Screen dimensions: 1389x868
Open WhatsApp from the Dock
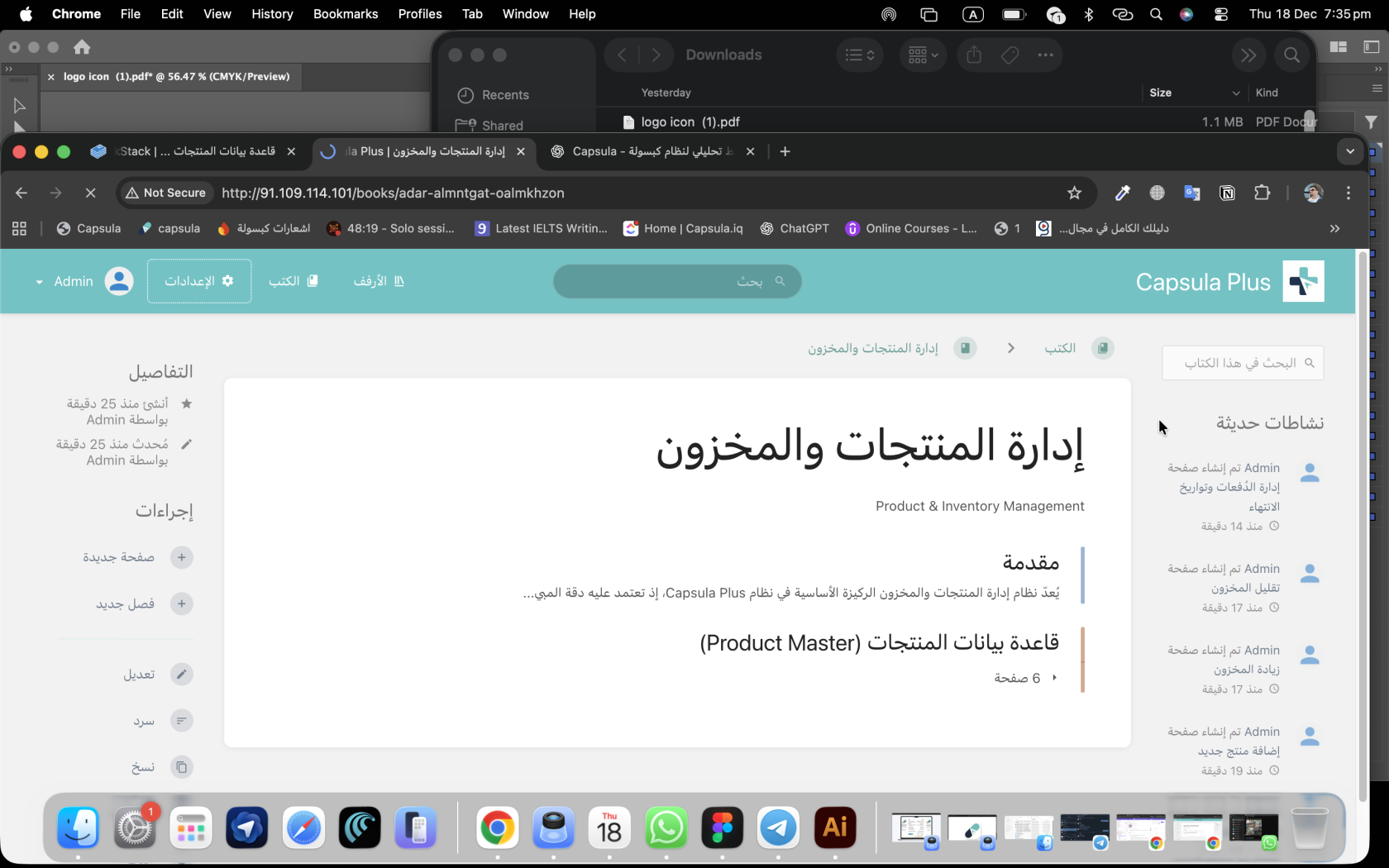click(x=666, y=827)
